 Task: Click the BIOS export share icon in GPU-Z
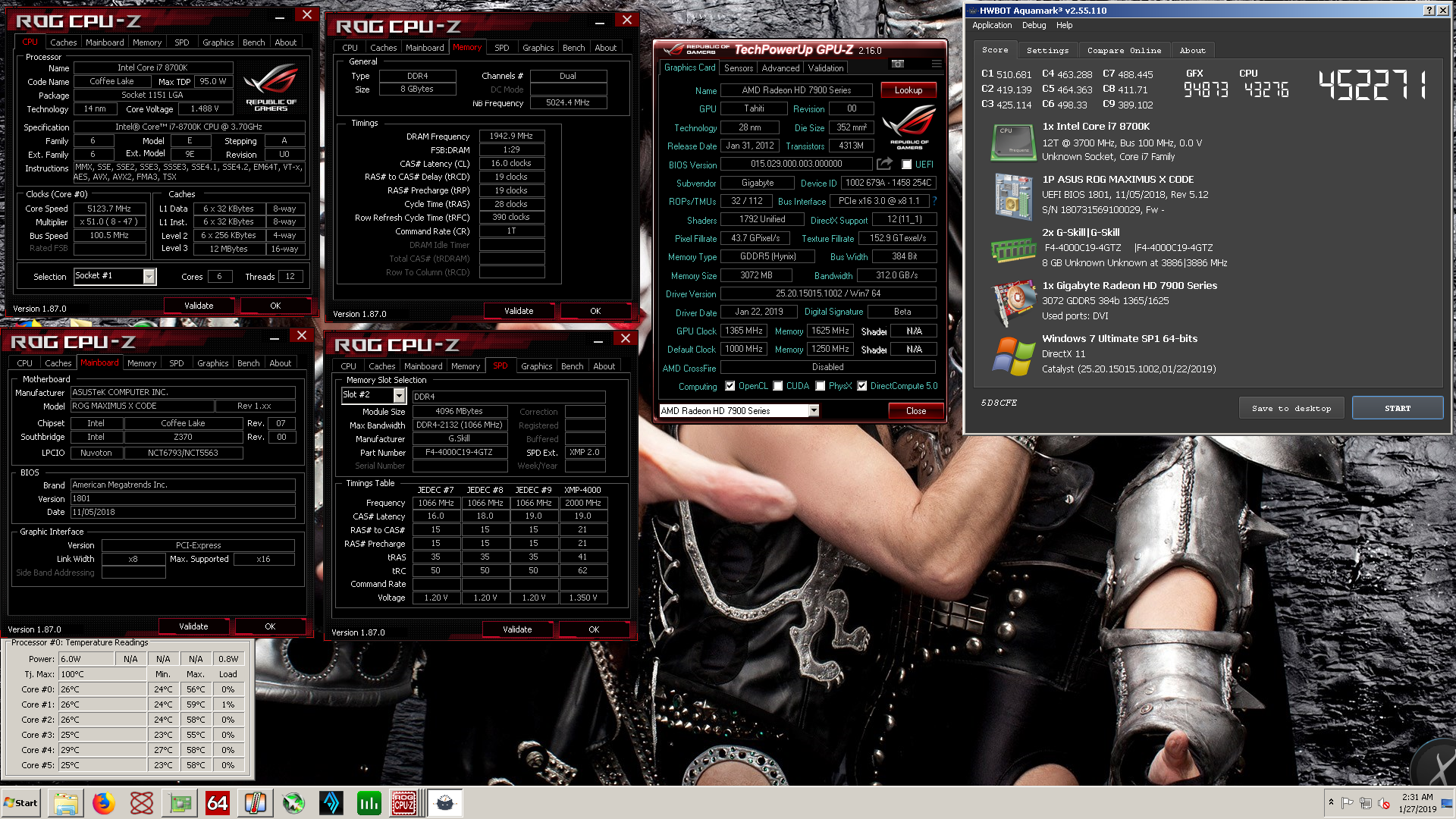(x=884, y=164)
